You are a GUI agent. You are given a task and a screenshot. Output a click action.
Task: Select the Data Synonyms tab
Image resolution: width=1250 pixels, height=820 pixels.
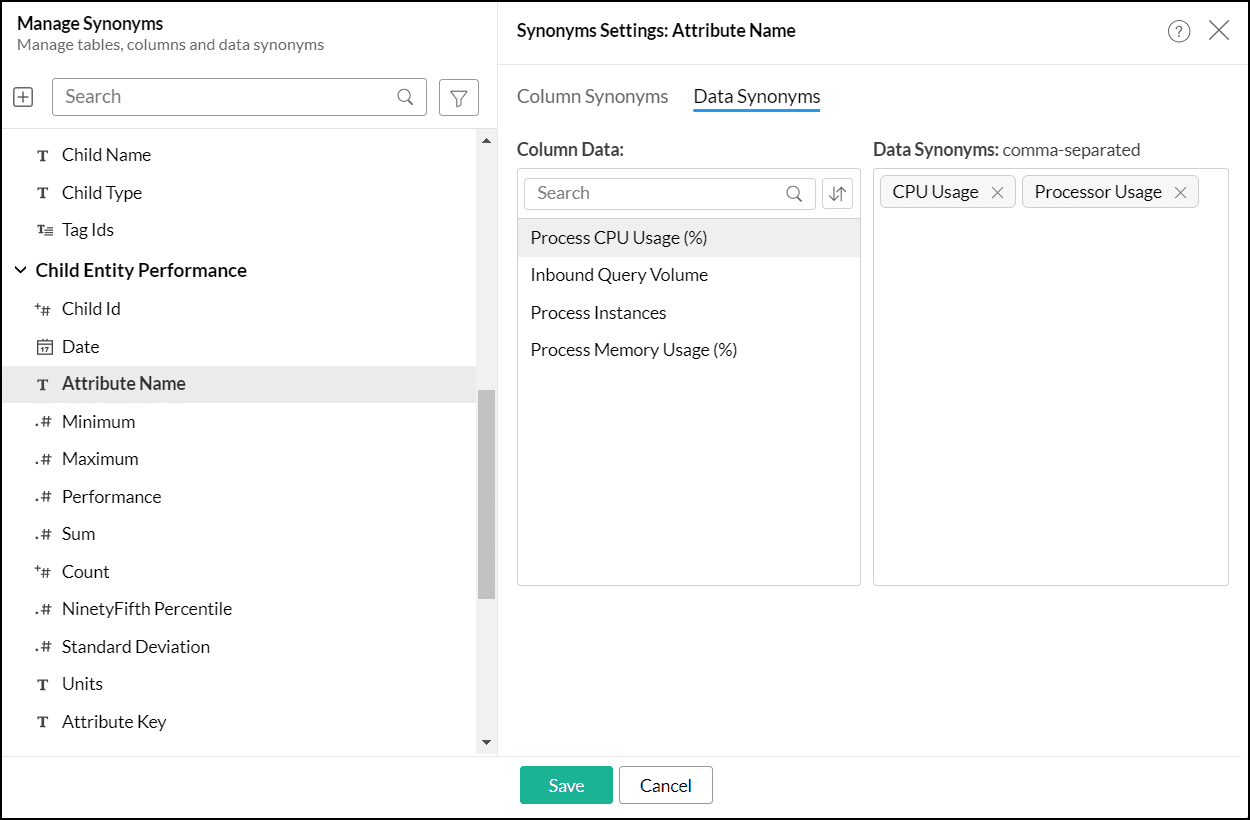[757, 97]
